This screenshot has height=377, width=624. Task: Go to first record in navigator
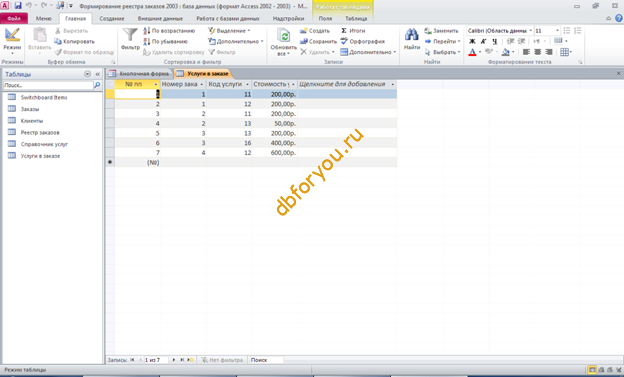pos(132,360)
